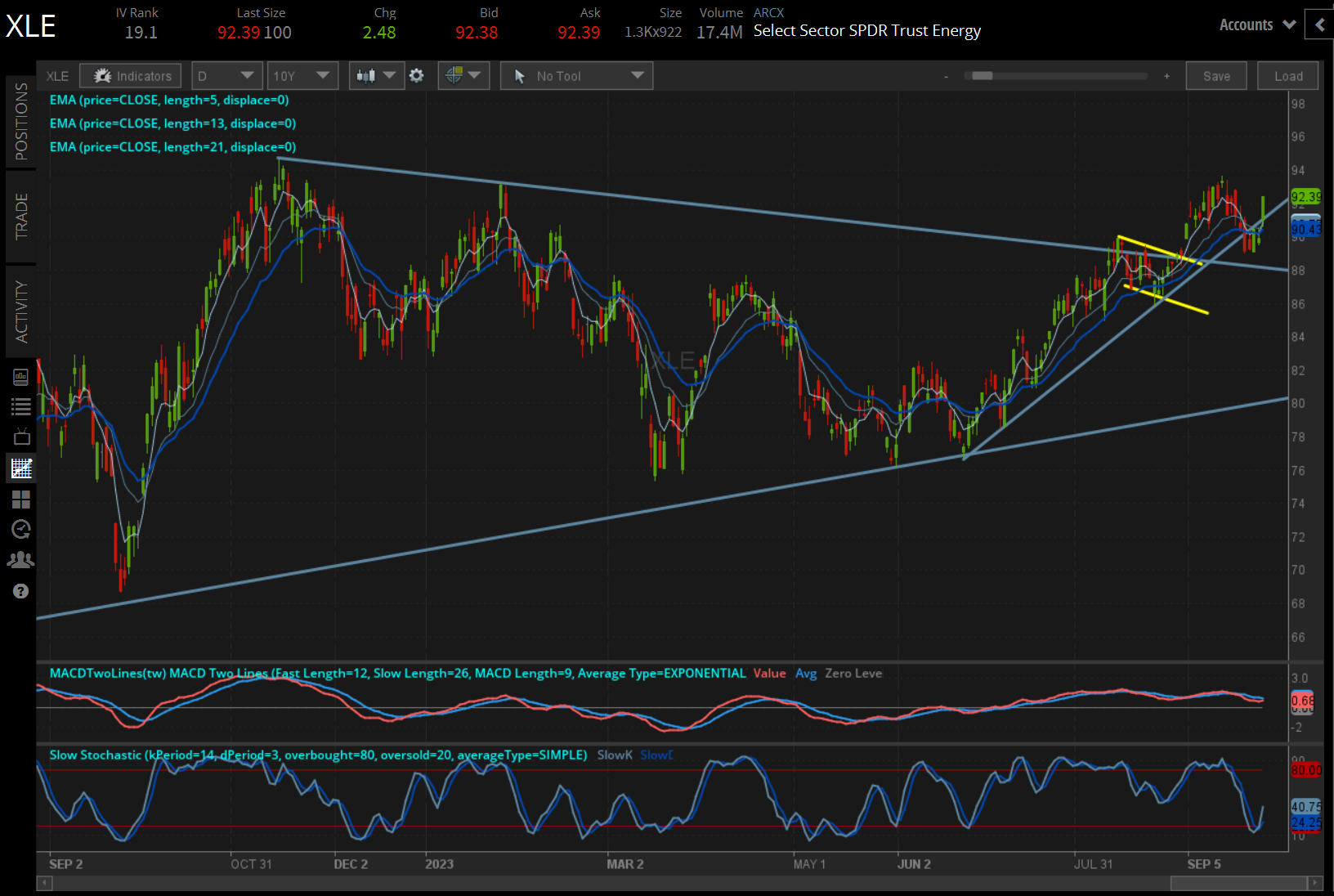The image size is (1334, 896).
Task: Adjust the chart zoom slider
Action: (x=981, y=75)
